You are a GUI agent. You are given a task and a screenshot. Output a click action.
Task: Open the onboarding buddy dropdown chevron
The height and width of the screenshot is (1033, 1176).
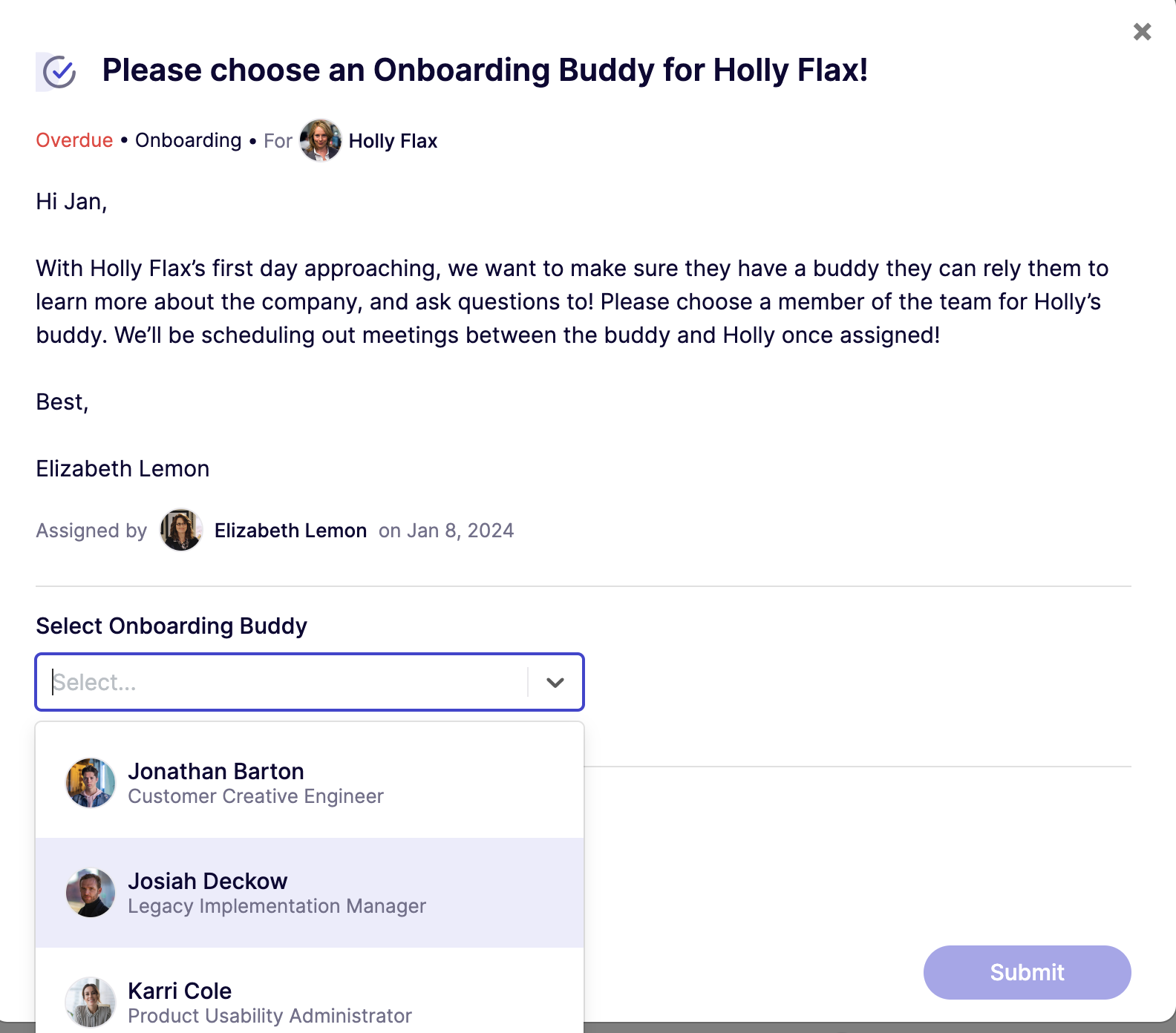[553, 681]
